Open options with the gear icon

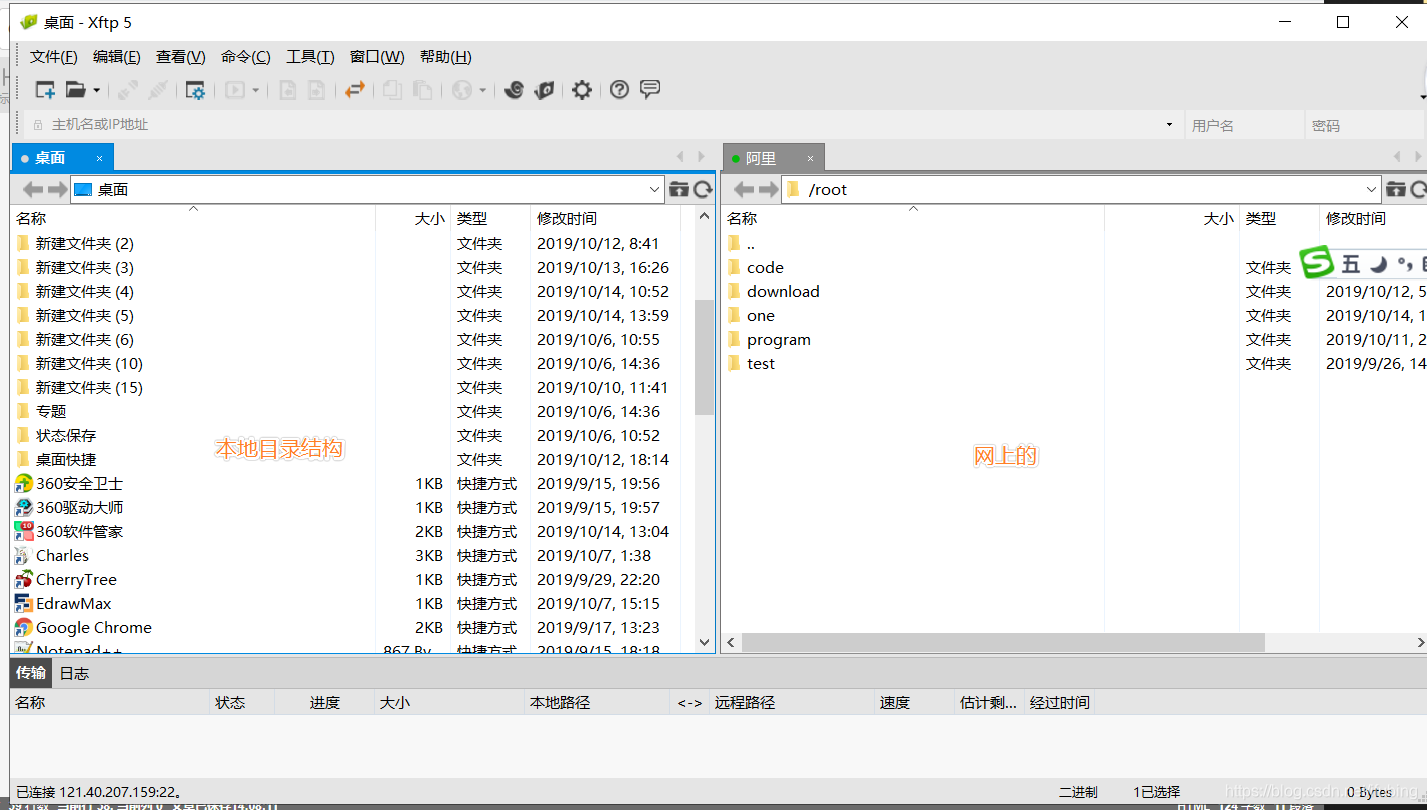[582, 90]
